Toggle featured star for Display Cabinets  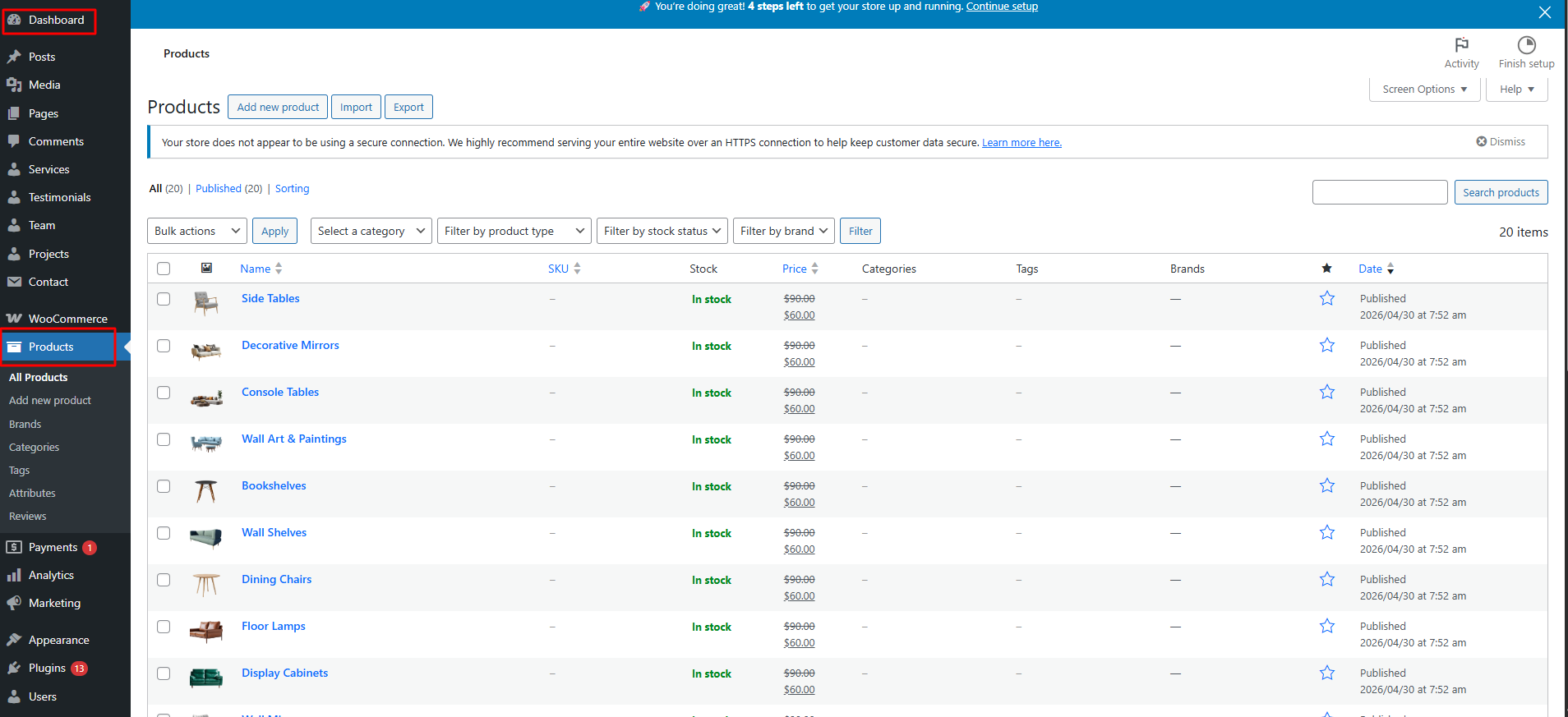[x=1327, y=673]
